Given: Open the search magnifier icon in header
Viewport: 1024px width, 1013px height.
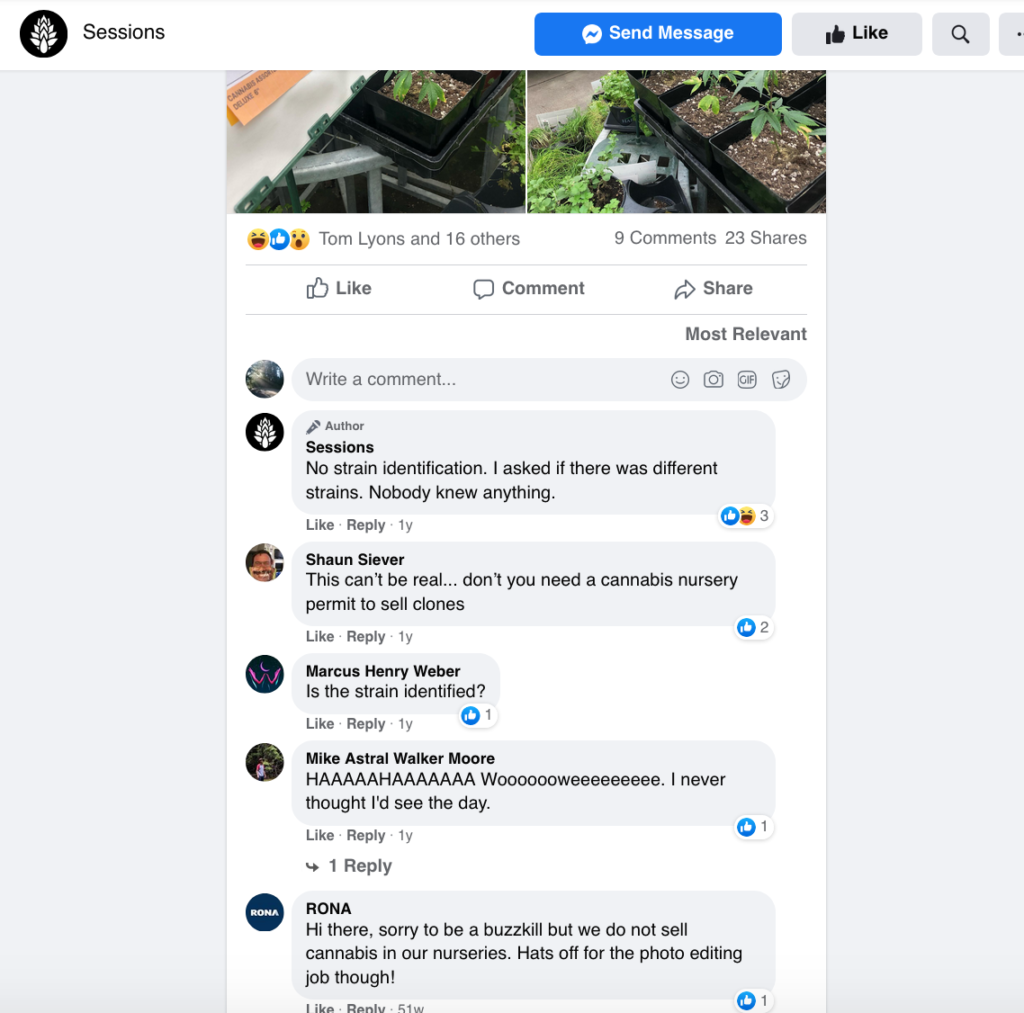Looking at the screenshot, I should click(x=960, y=34).
